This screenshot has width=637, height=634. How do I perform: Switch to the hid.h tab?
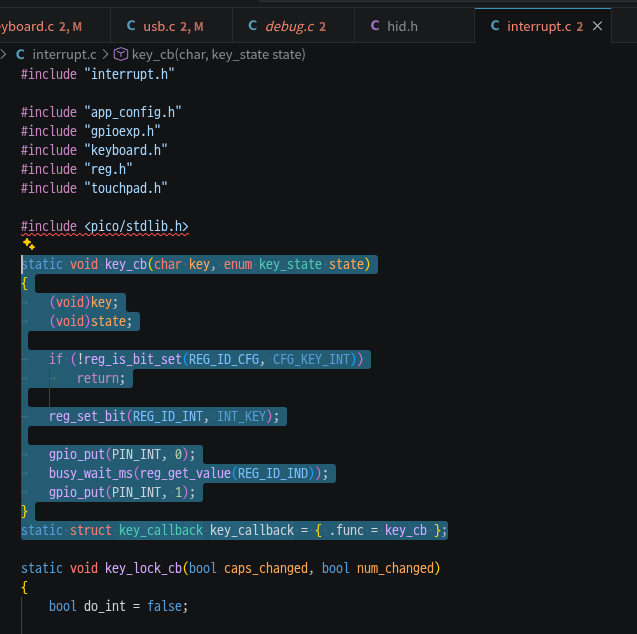click(414, 26)
